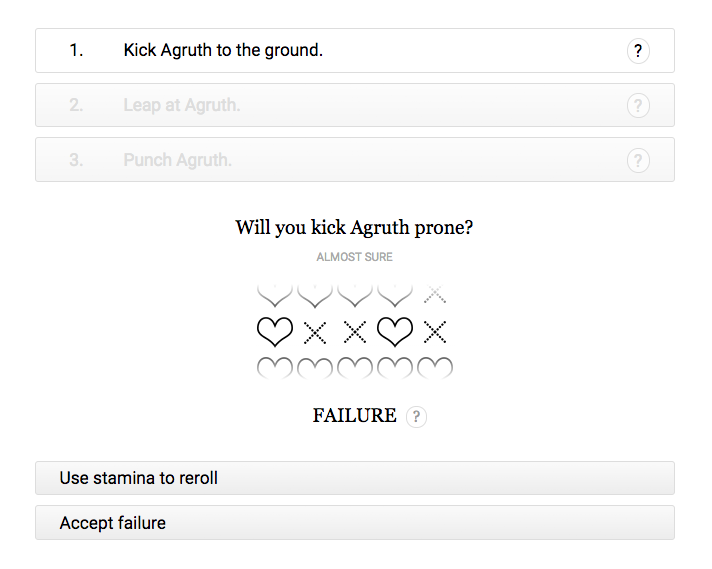Click the "Accept failure" button
The width and height of the screenshot is (712, 569).
(354, 523)
